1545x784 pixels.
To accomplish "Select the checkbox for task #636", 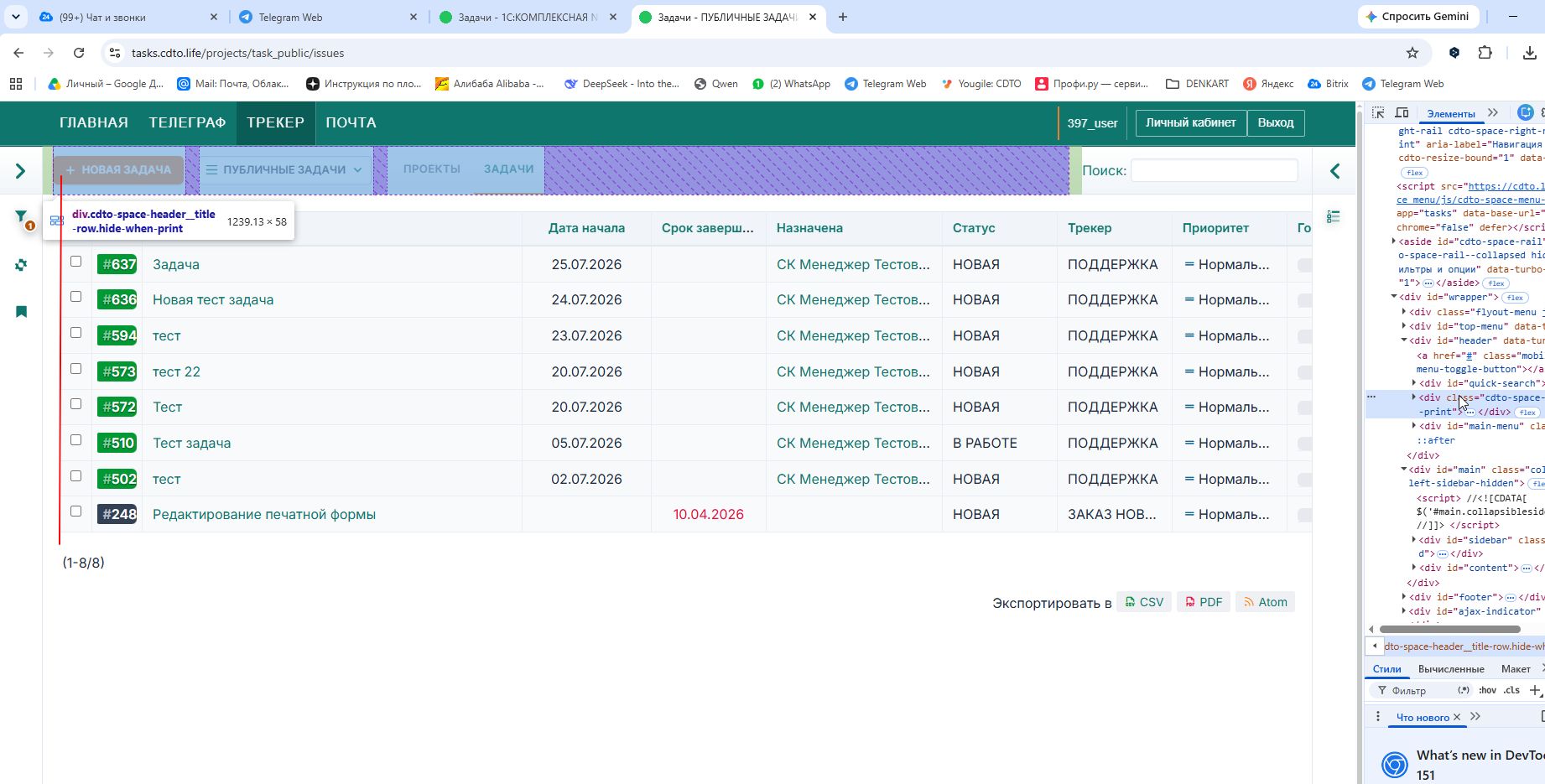I will click(x=75, y=297).
